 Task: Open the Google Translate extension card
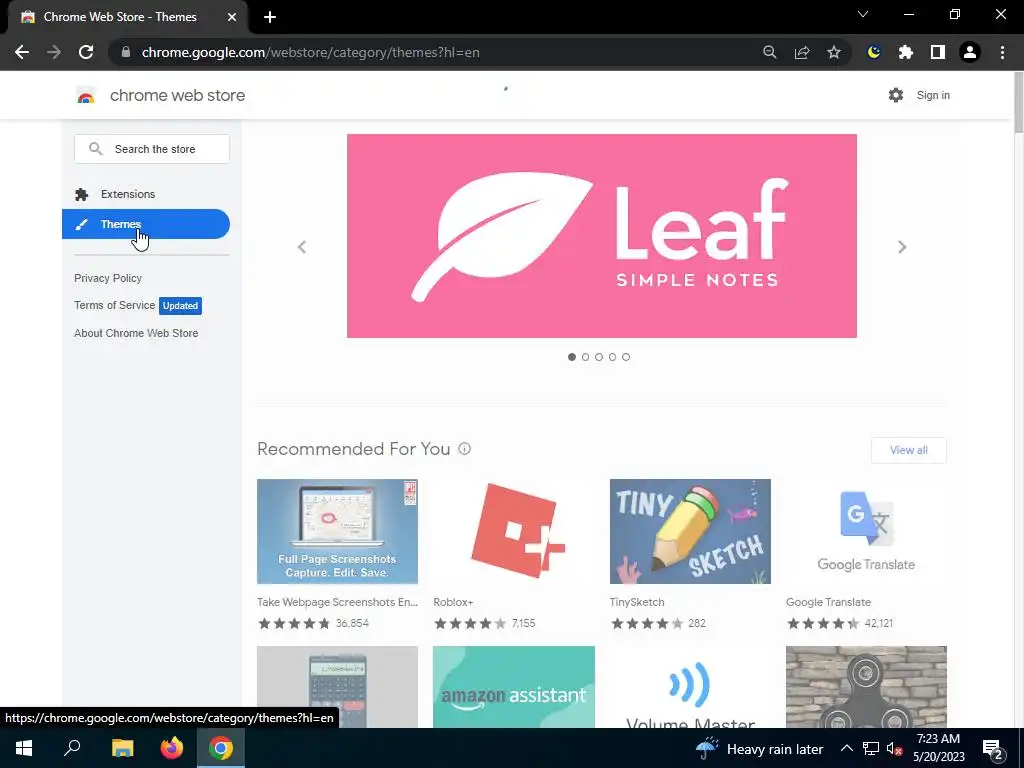click(866, 554)
